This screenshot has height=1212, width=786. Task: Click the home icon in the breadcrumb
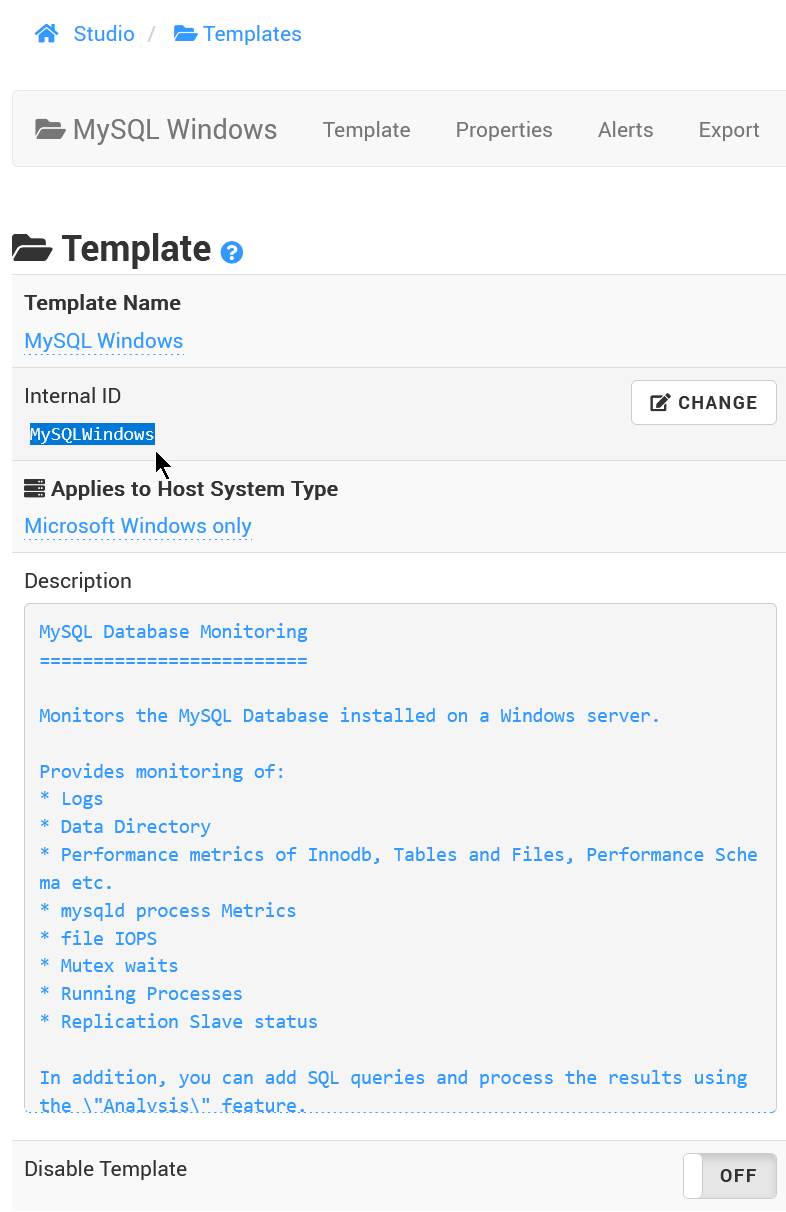click(46, 33)
